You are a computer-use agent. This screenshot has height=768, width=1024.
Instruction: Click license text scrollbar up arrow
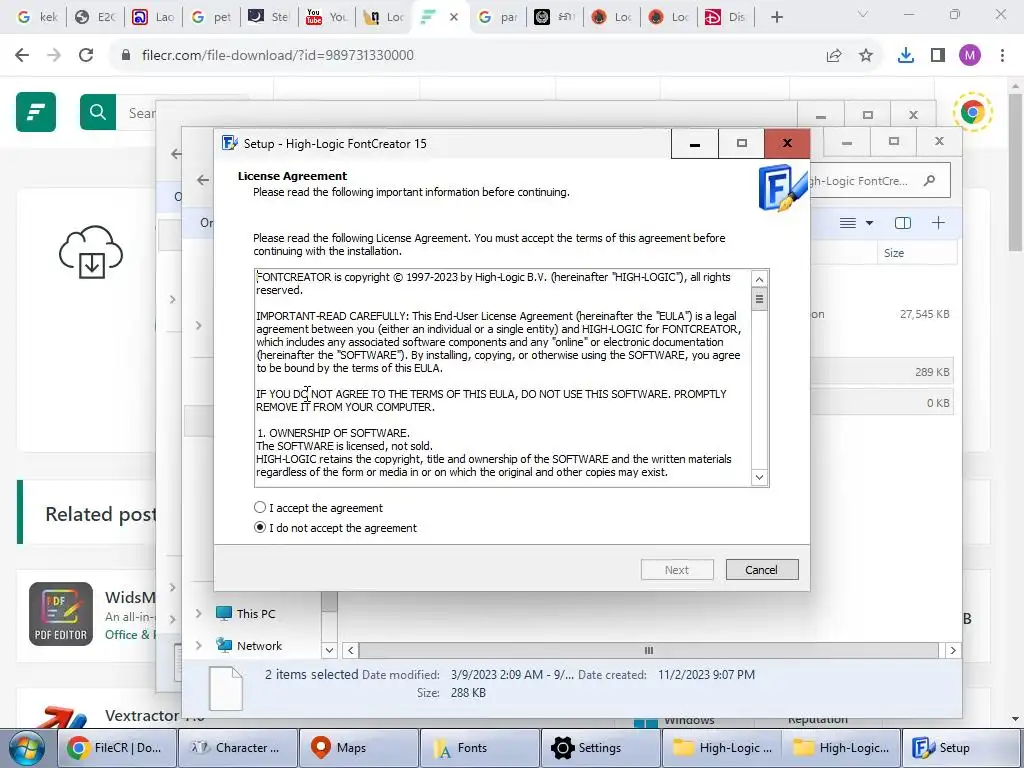coord(759,280)
